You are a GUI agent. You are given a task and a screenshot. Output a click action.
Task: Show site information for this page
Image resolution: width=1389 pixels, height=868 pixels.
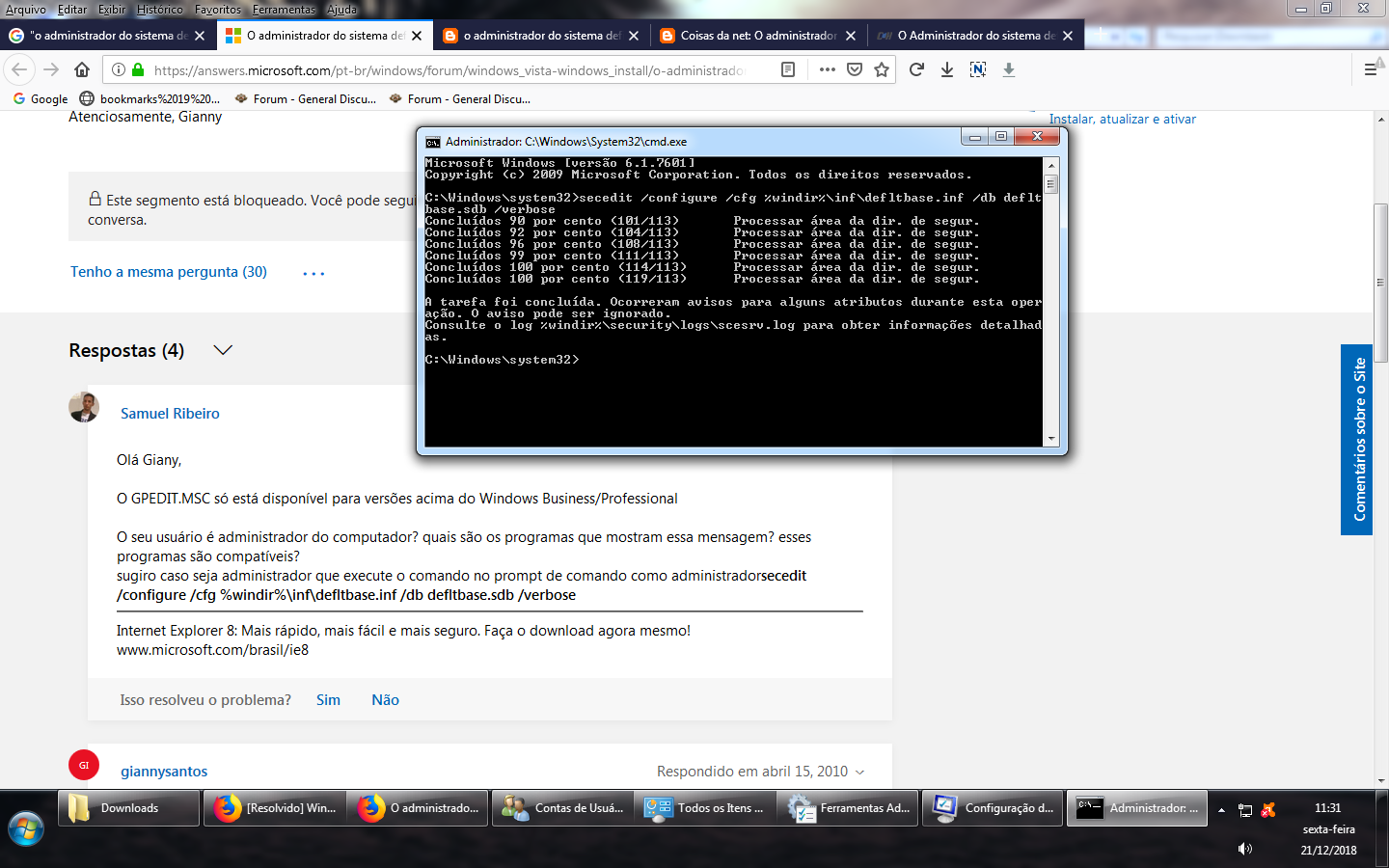click(118, 69)
